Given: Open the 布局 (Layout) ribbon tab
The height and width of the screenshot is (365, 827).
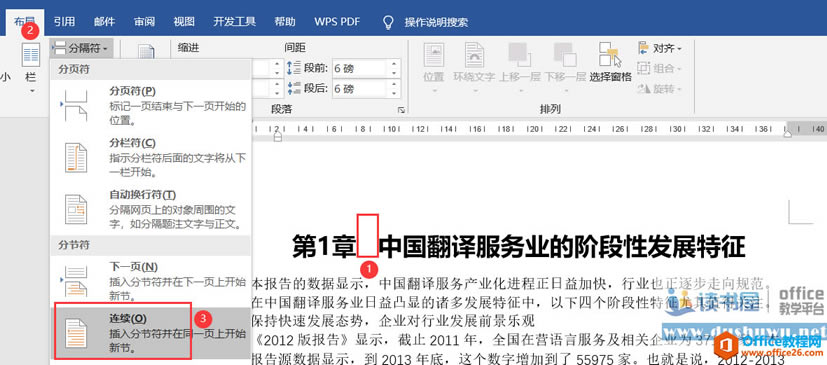Looking at the screenshot, I should [x=25, y=22].
